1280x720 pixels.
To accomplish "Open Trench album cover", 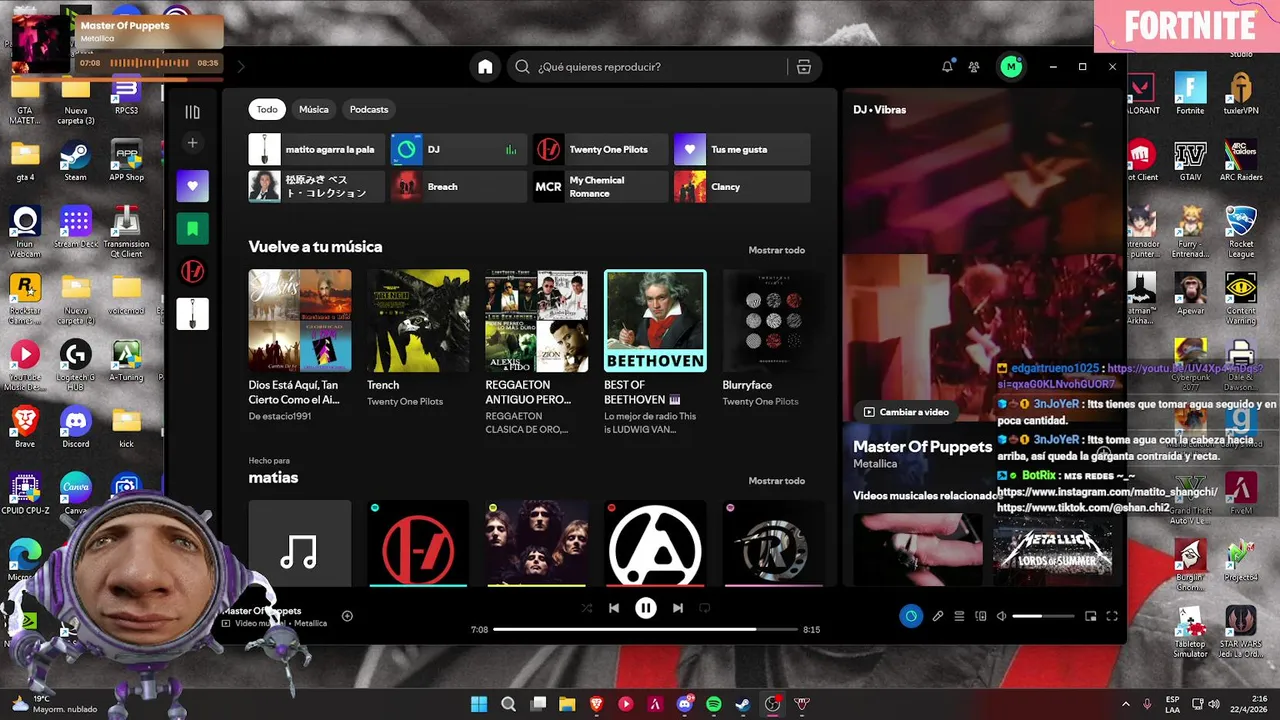I will 418,321.
